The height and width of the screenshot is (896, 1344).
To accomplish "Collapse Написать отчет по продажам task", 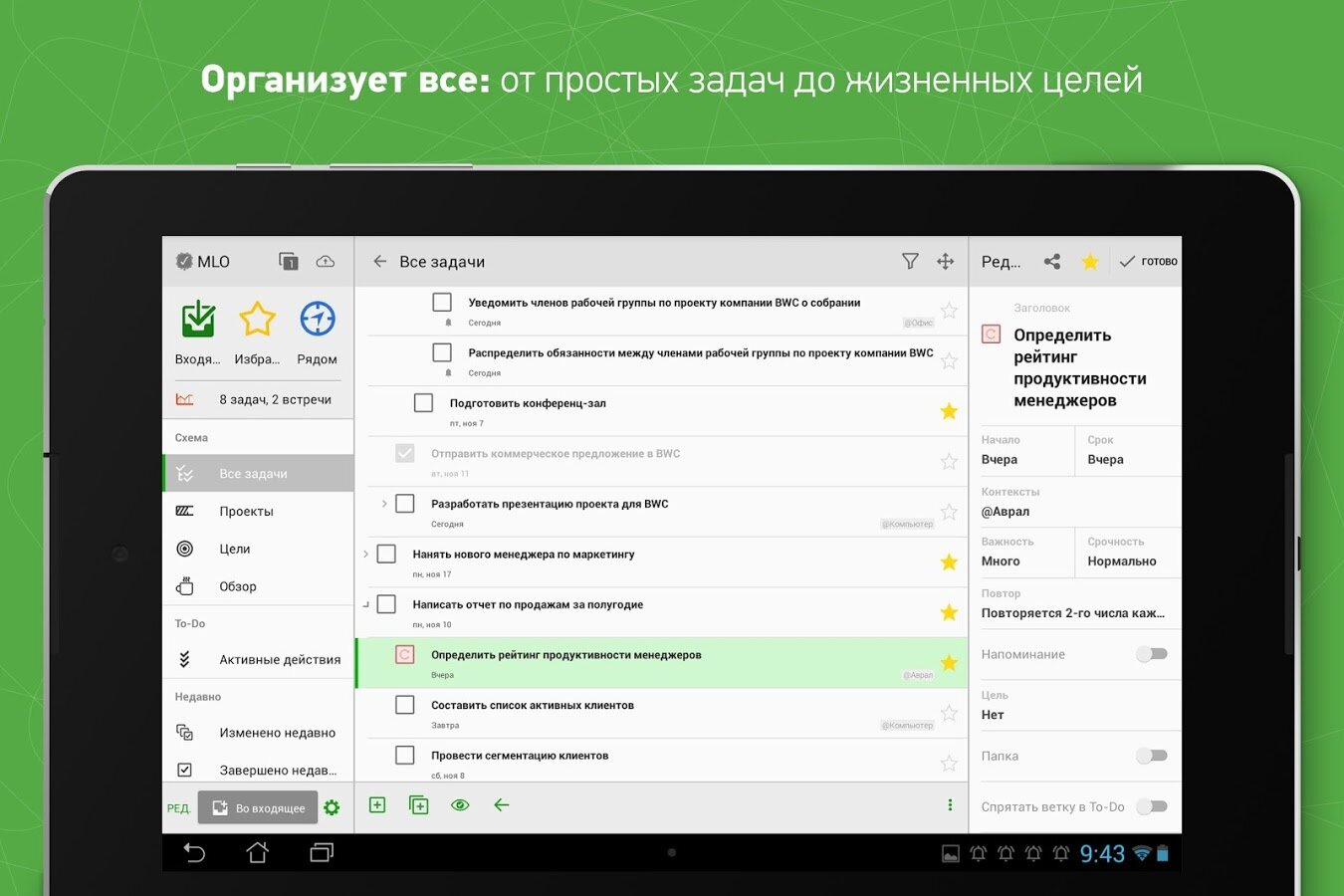I will 365,604.
